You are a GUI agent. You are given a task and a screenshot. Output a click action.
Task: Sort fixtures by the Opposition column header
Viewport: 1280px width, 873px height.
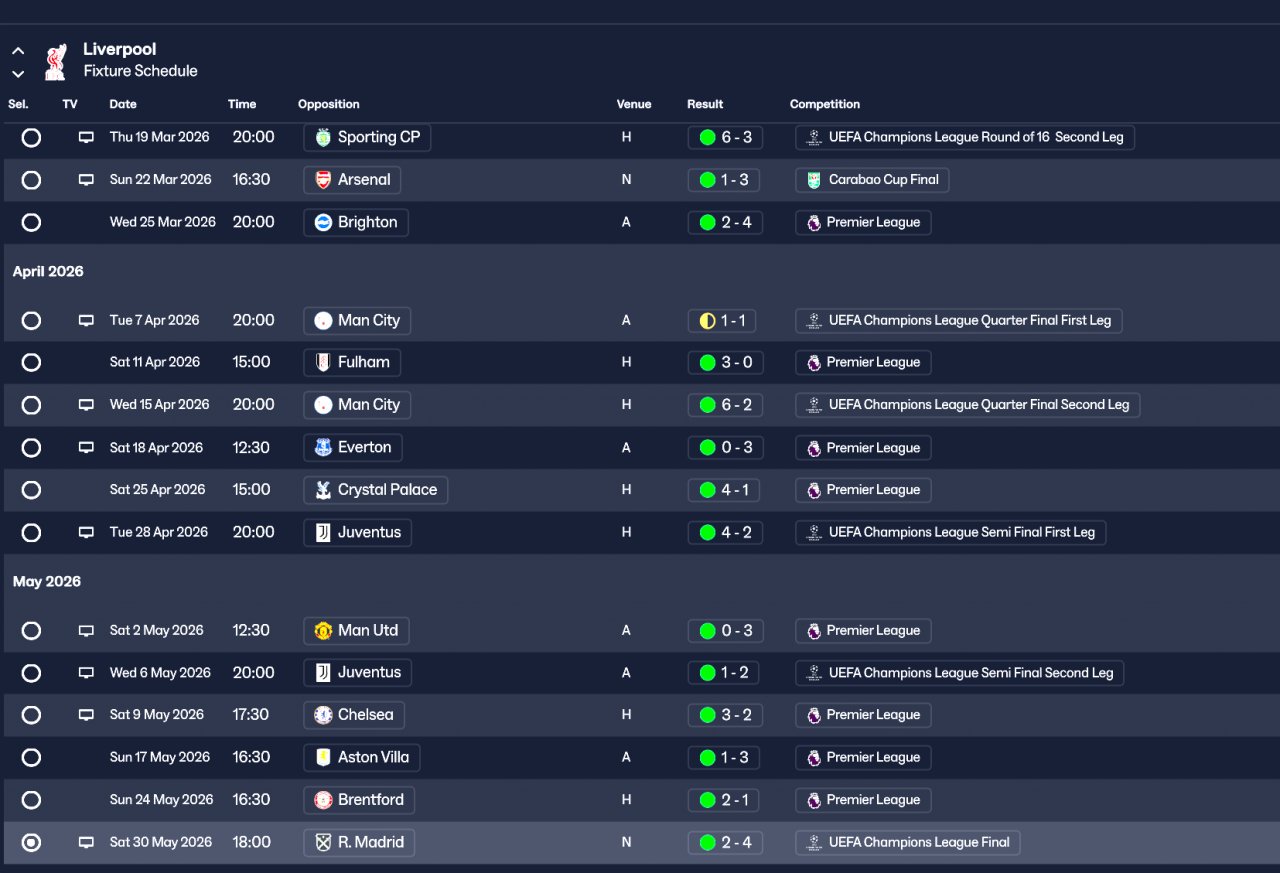click(329, 104)
